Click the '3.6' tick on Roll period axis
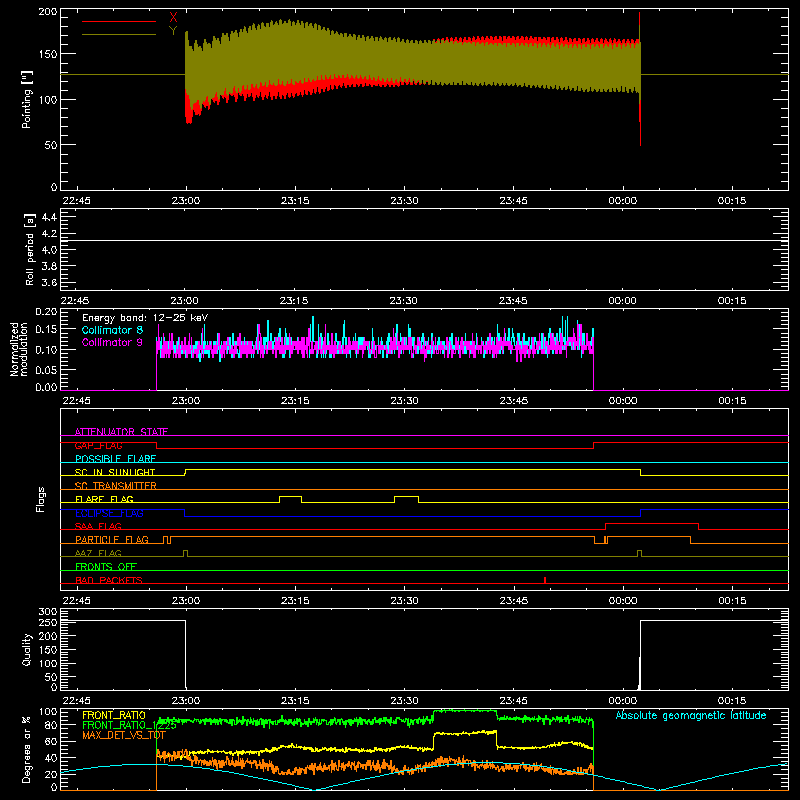Viewport: 800px width, 800px height. [x=49, y=282]
